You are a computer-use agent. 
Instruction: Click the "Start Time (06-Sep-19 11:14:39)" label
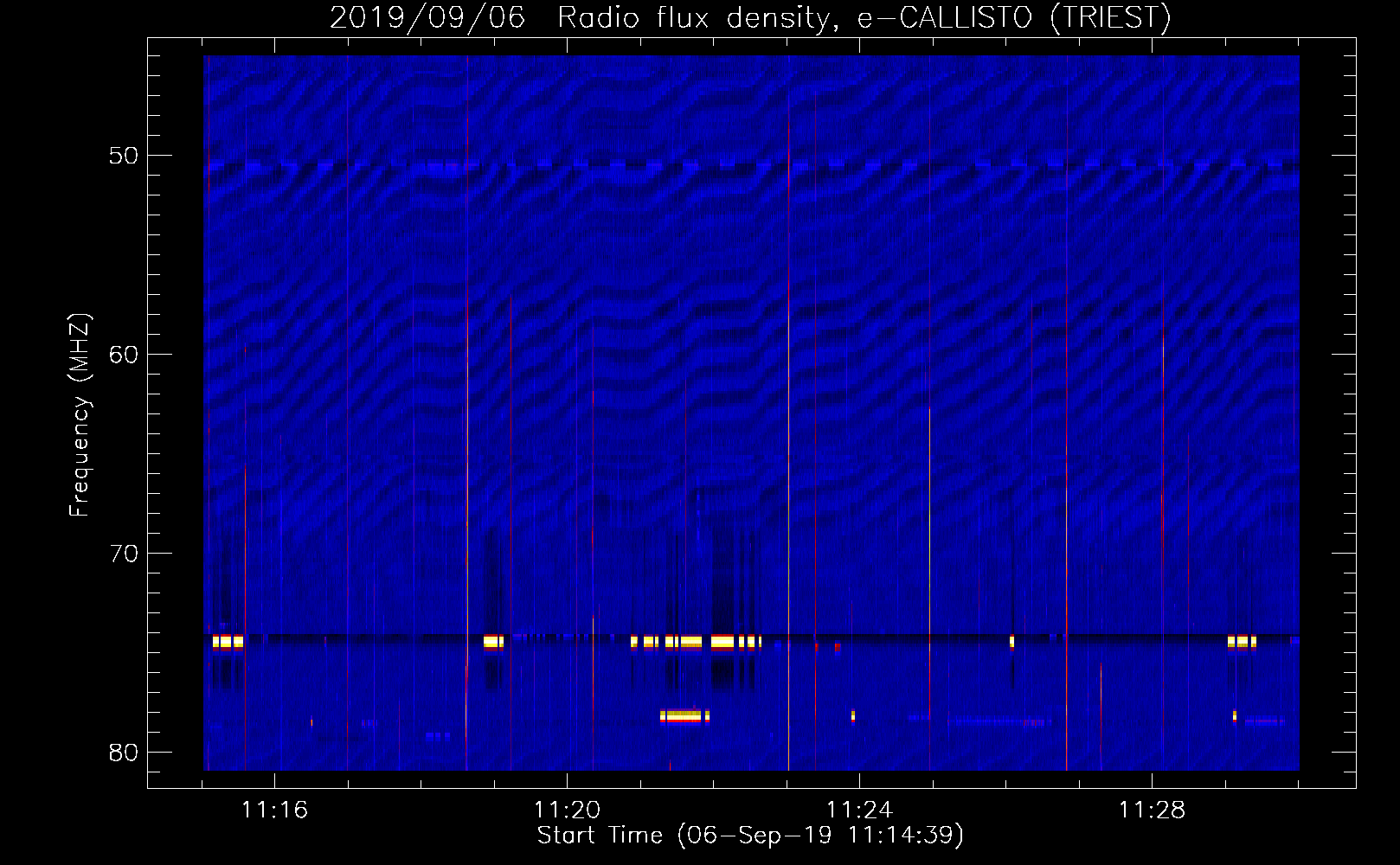click(x=750, y=836)
